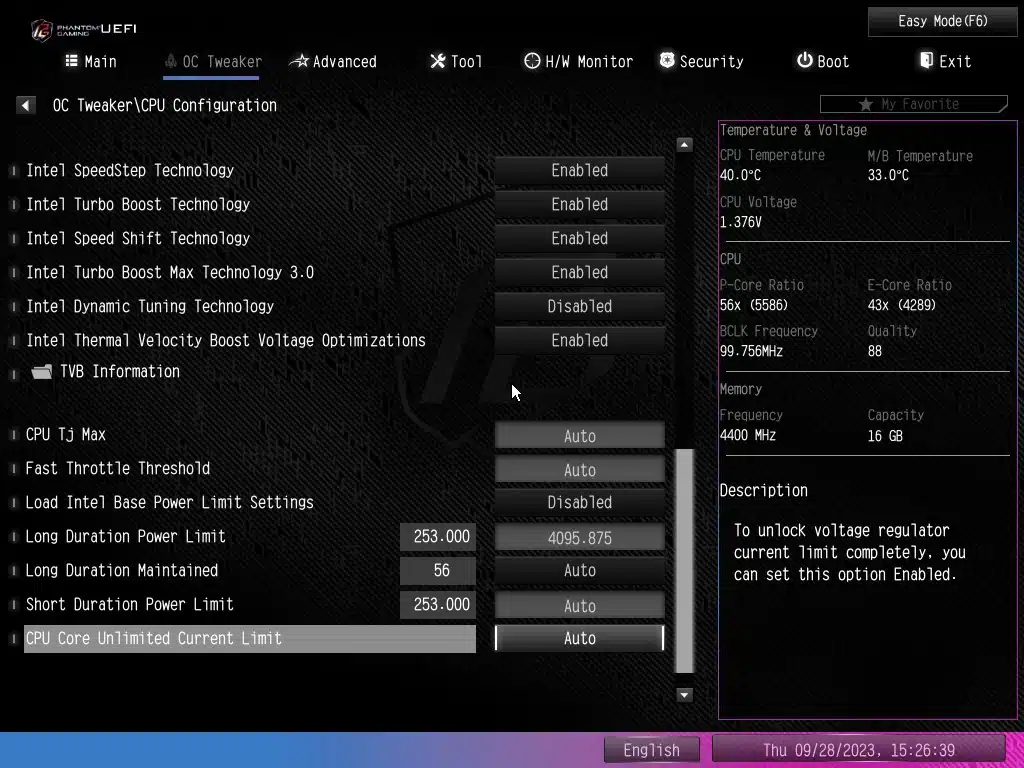Click the settings list scrollbar thumb
Viewport: 1024px width, 768px height.
684,560
